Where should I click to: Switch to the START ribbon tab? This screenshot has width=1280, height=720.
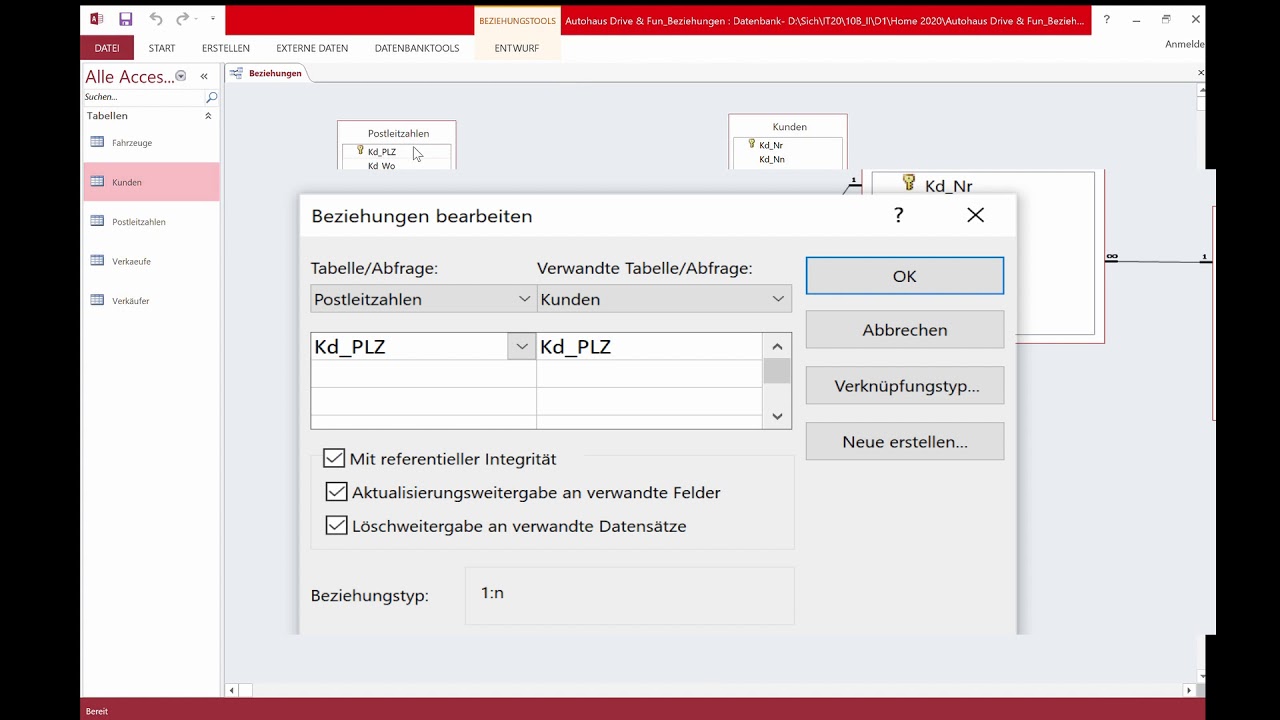[x=162, y=48]
